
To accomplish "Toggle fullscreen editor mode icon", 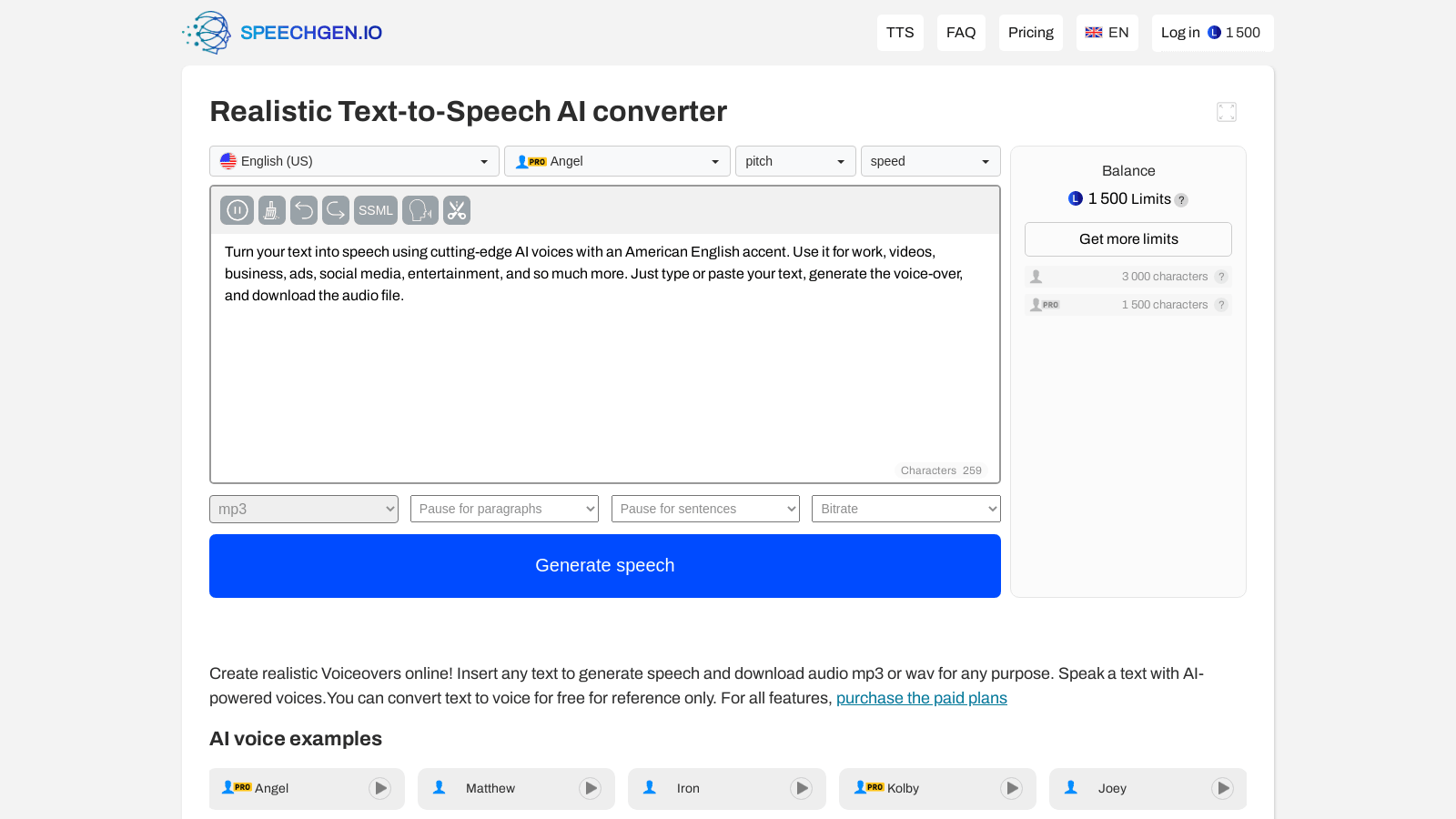I will [1227, 112].
